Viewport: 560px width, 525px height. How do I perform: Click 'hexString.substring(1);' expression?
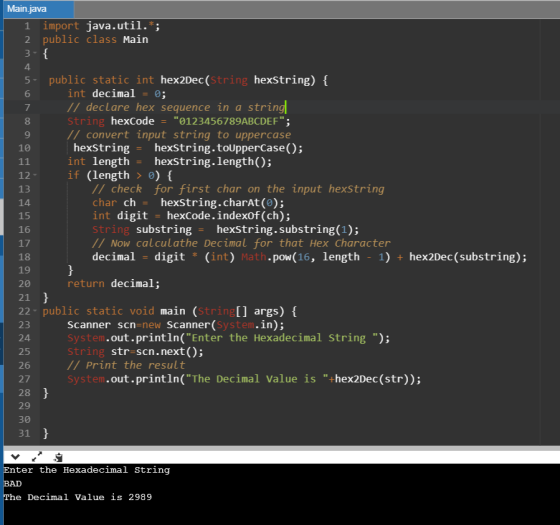click(288, 229)
